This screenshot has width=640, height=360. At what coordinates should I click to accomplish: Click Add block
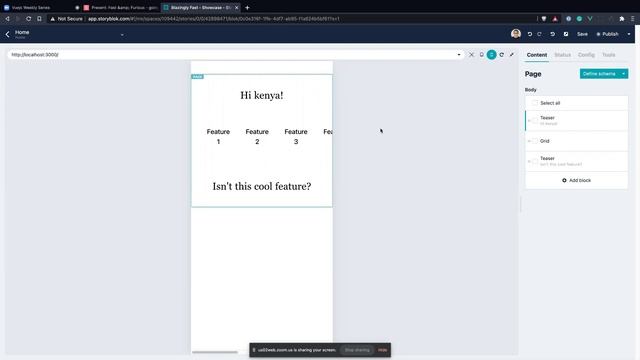click(576, 180)
